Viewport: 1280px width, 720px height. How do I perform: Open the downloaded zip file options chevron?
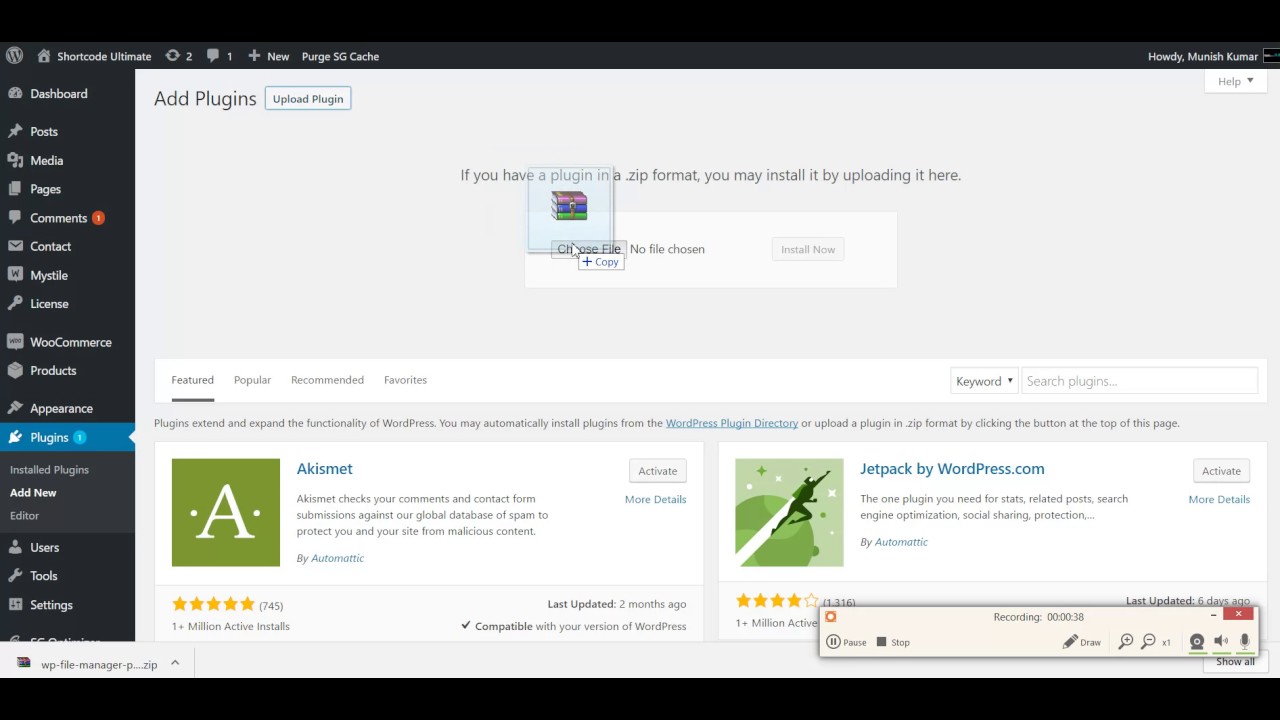[175, 663]
